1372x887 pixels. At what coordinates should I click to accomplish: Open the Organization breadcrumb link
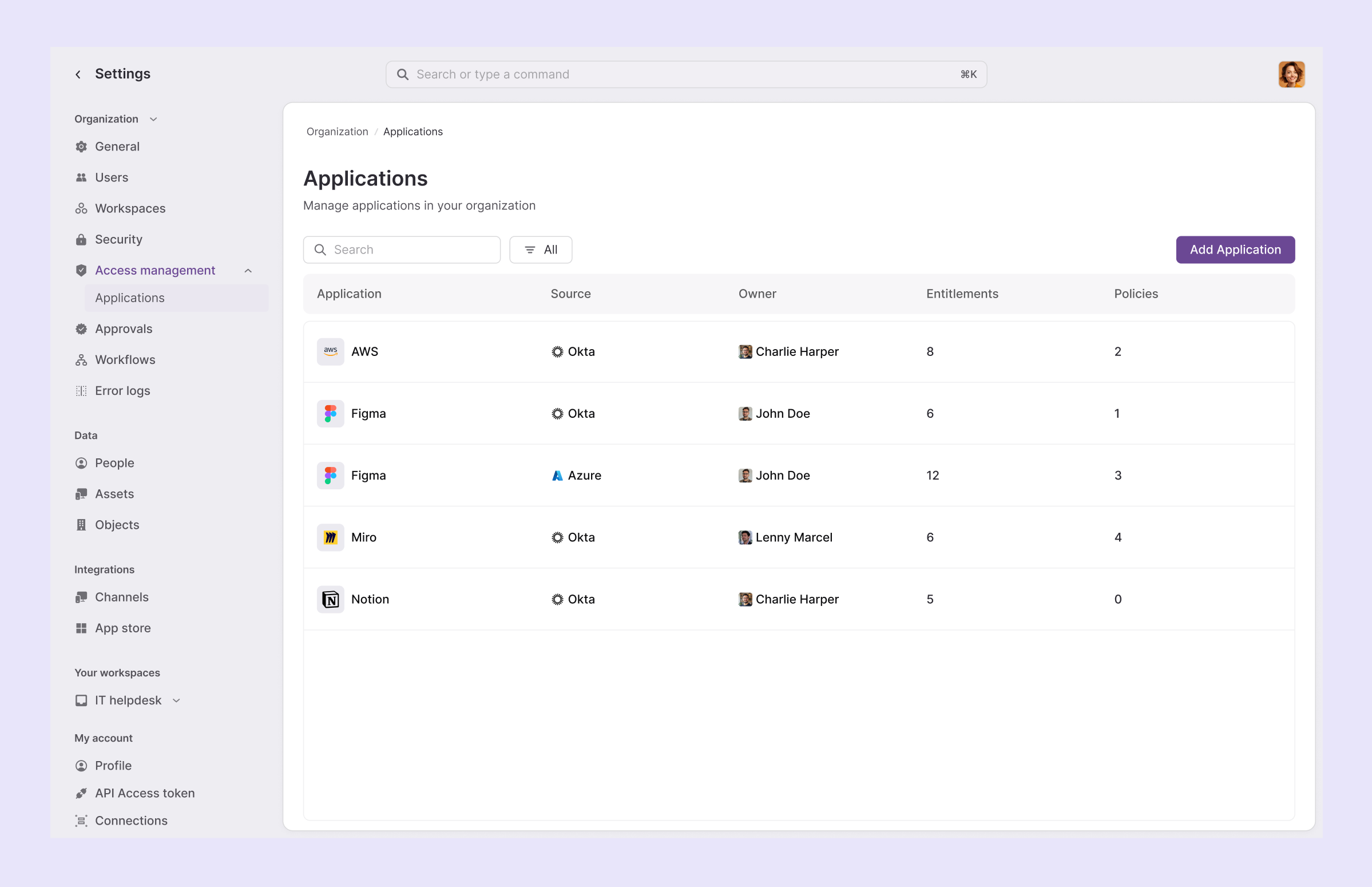(x=337, y=131)
